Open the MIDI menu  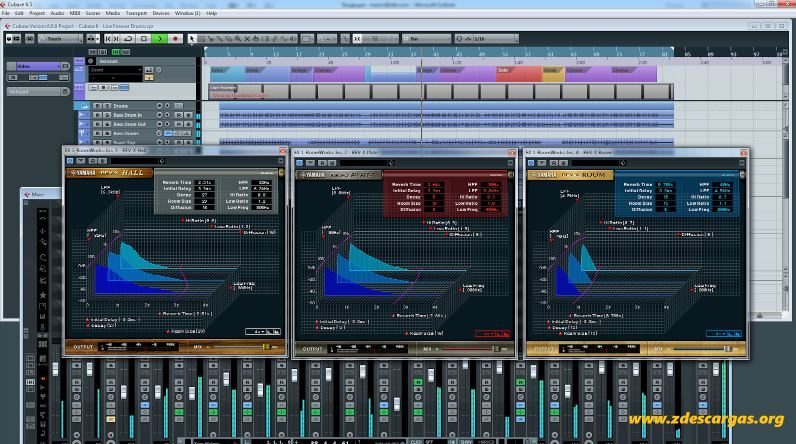pos(75,13)
